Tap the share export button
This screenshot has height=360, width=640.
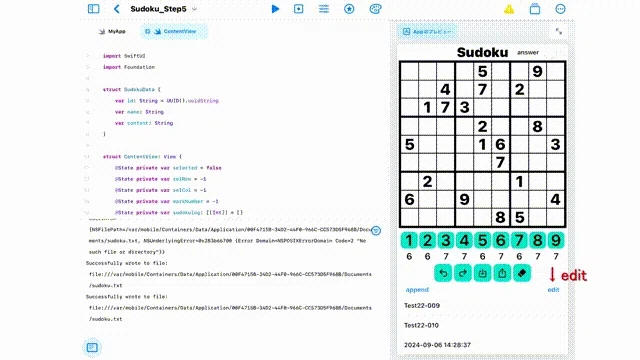[502, 273]
